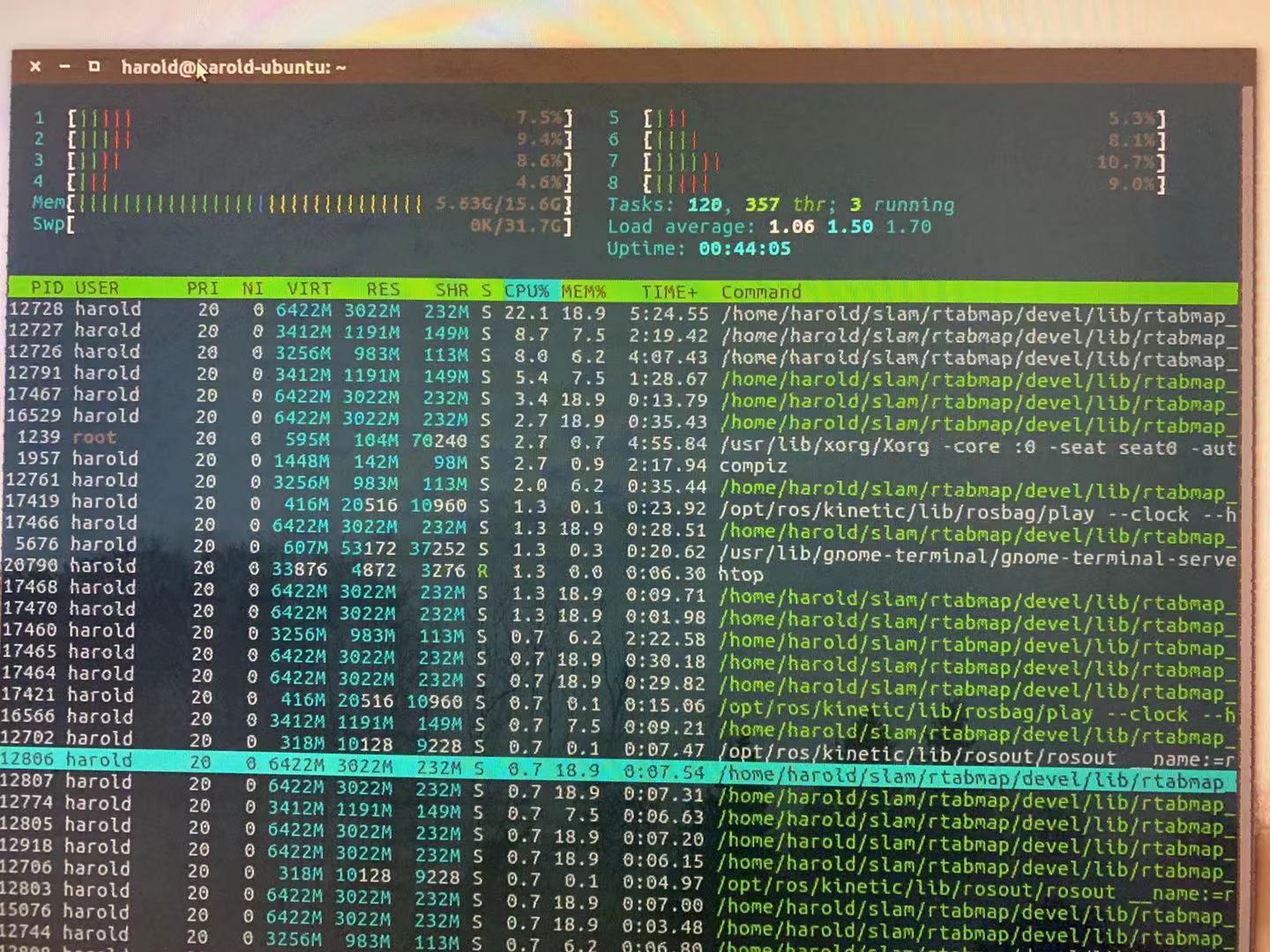The height and width of the screenshot is (952, 1270).
Task: Click the Uptime 00:44:05 value
Action: coord(744,249)
